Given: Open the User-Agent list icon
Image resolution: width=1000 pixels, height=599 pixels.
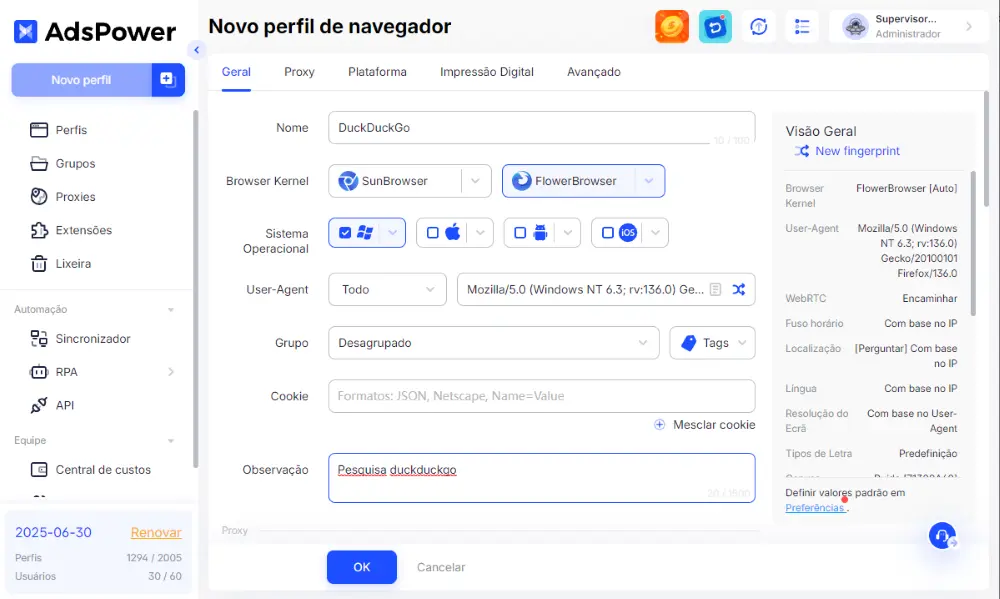Looking at the screenshot, I should pos(716,290).
